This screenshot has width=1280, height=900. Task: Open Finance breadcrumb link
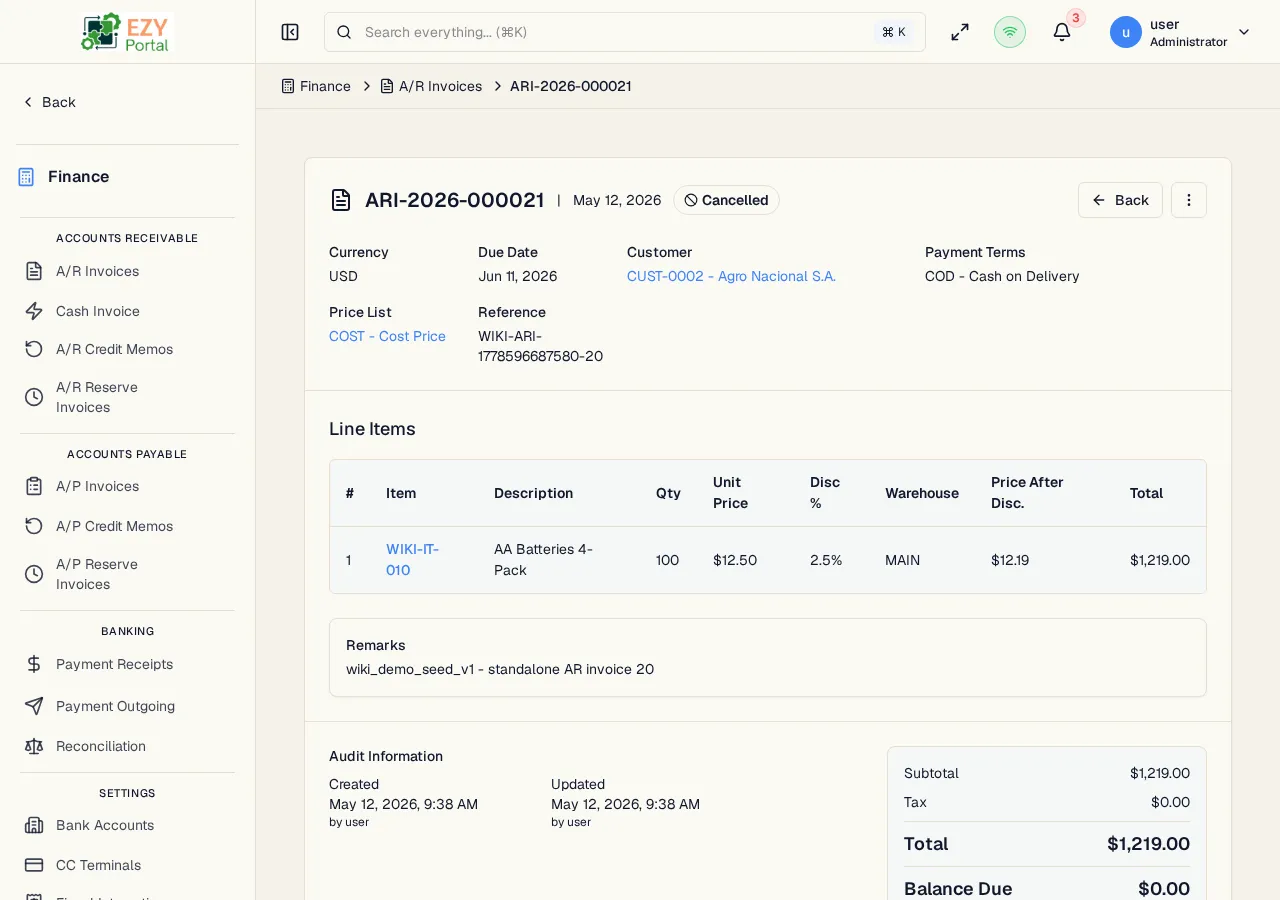tap(316, 86)
